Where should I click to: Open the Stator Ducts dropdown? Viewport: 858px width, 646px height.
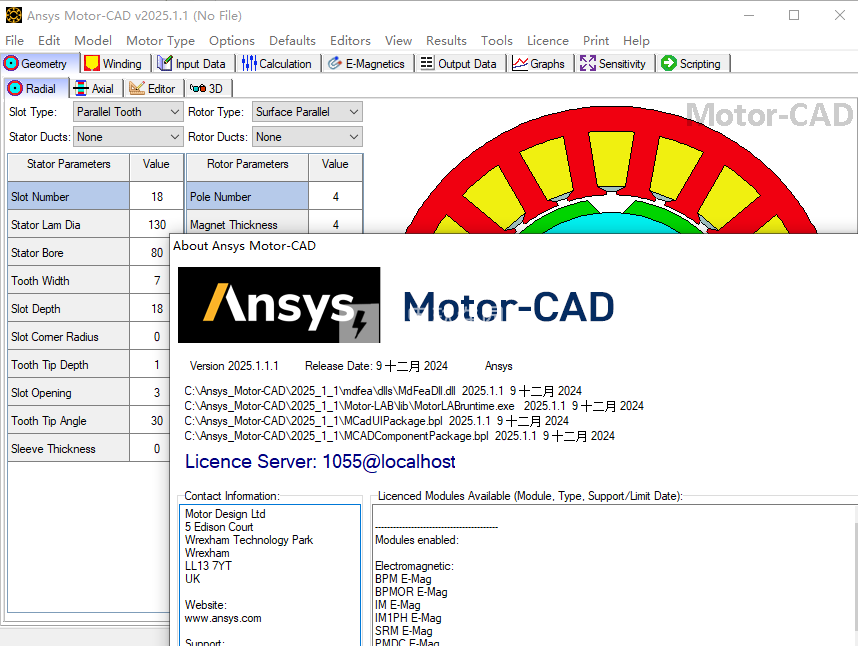174,137
